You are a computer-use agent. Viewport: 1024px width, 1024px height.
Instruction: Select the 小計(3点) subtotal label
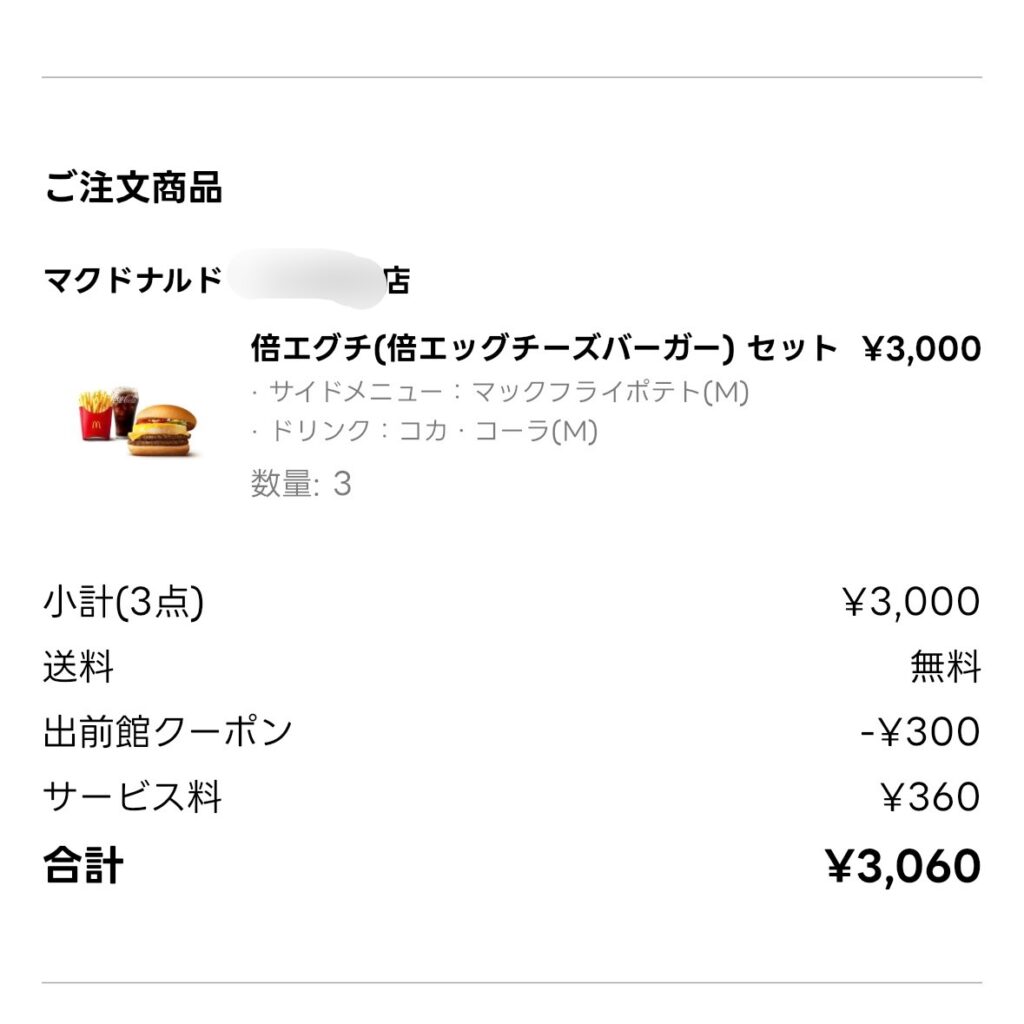(123, 603)
